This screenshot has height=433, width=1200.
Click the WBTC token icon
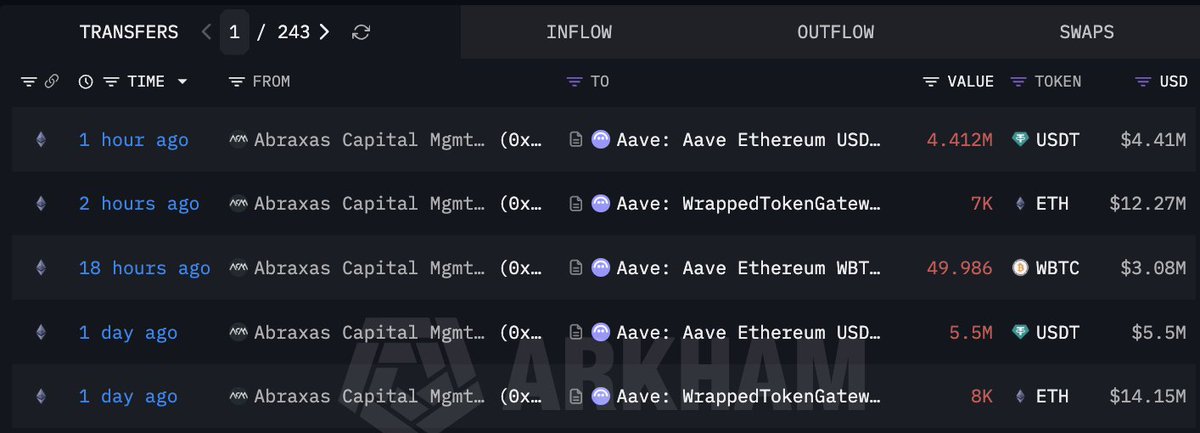[x=1020, y=268]
